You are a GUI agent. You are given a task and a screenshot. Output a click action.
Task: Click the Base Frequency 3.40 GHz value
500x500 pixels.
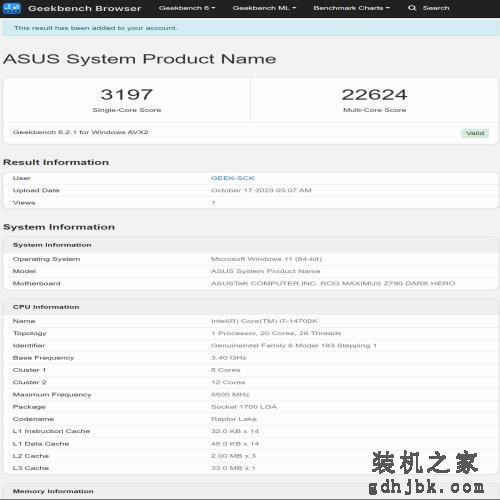[229, 358]
